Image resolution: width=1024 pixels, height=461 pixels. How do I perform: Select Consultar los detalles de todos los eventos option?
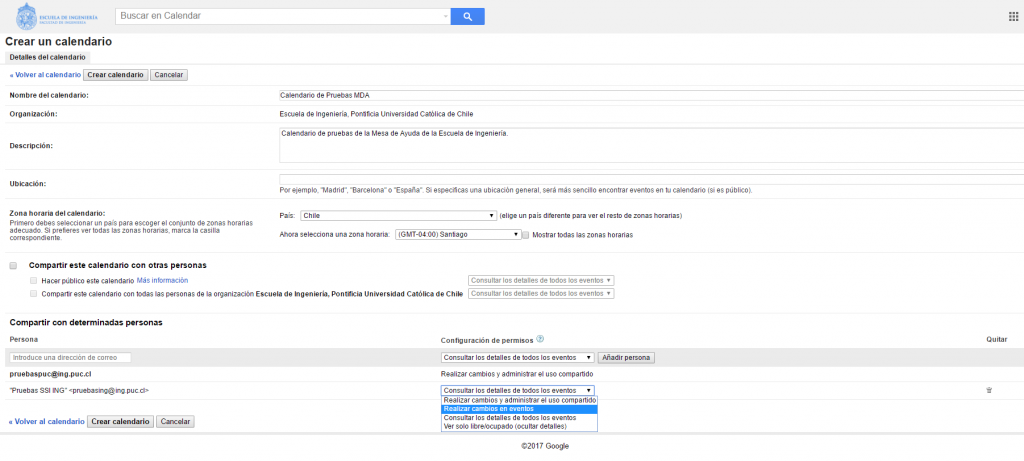point(519,418)
